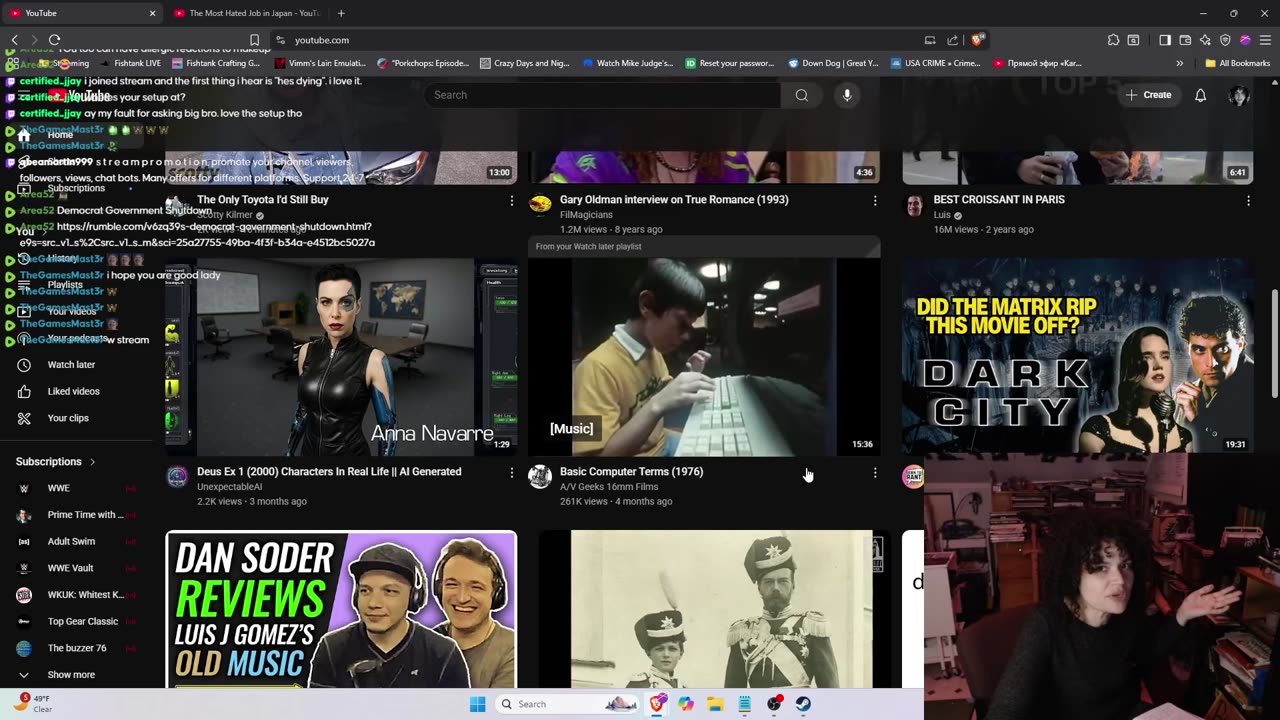Open the browser hamburger main menu
Screen dimensions: 1280x720
[x=1265, y=40]
